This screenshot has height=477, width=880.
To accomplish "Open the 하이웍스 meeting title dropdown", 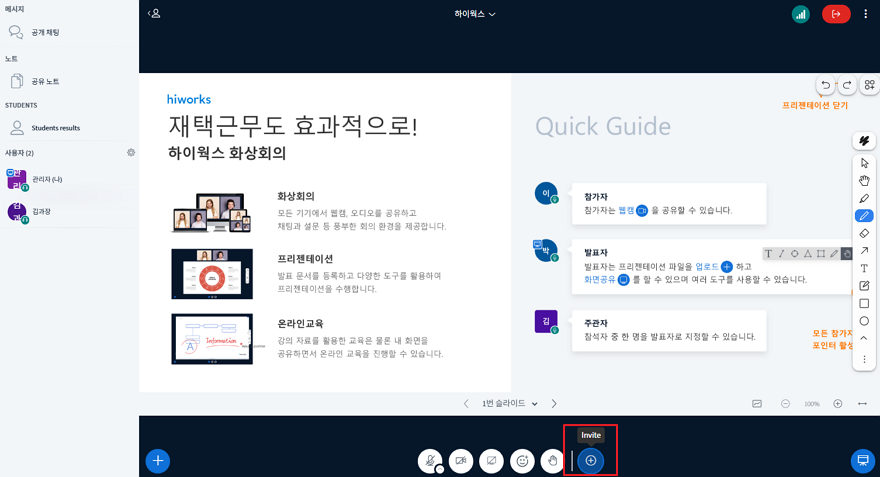I will coord(475,14).
